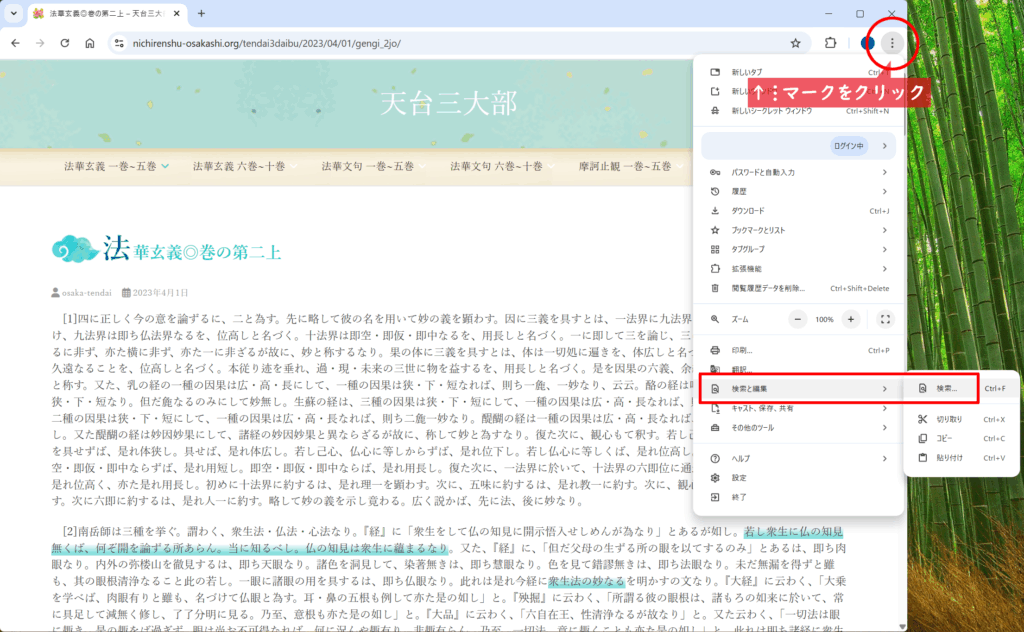
Task: Go to the home page icon
Action: [x=90, y=43]
